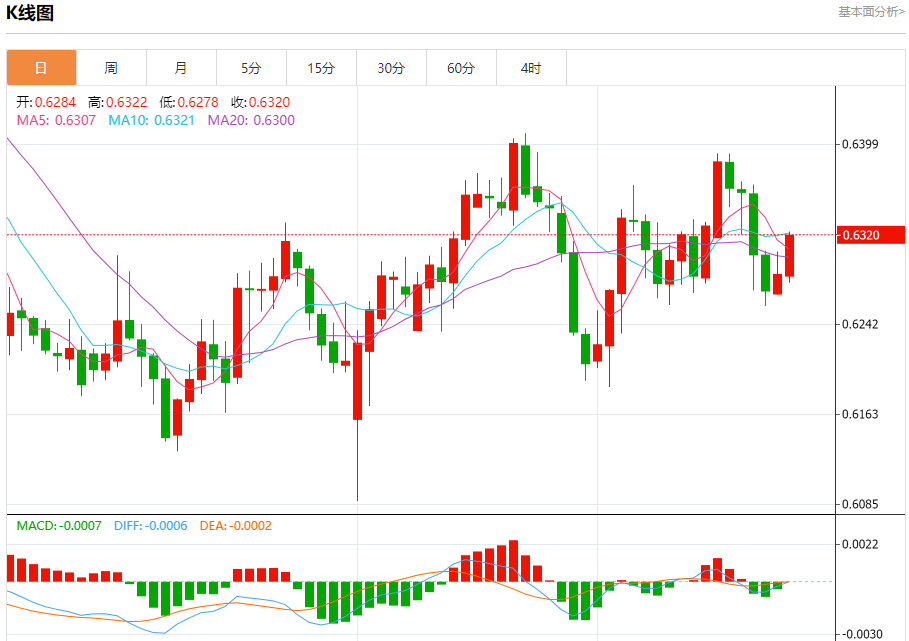Open the 4时 chart tab
The image size is (909, 641).
click(x=531, y=68)
